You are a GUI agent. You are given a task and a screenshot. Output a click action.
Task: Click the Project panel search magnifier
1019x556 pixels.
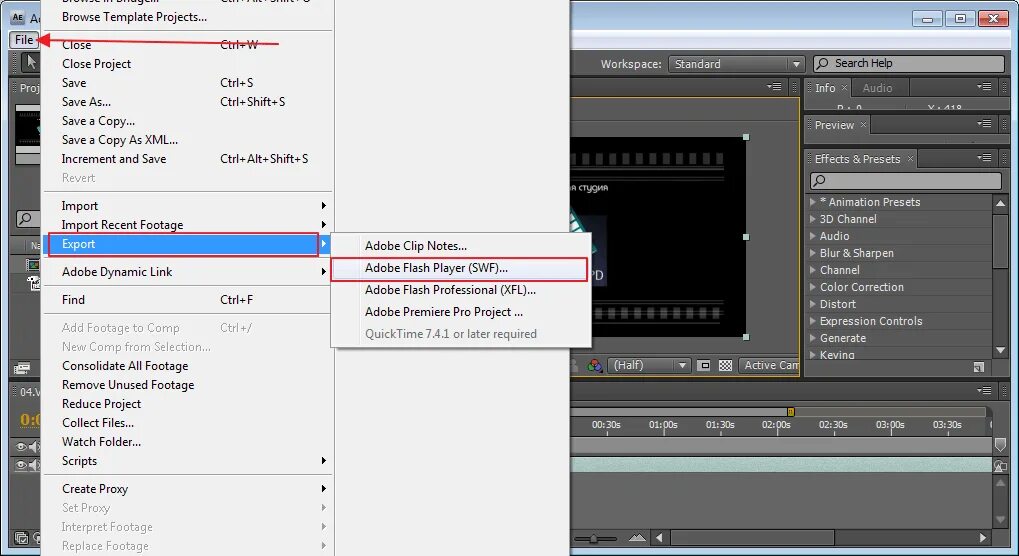click(x=25, y=219)
